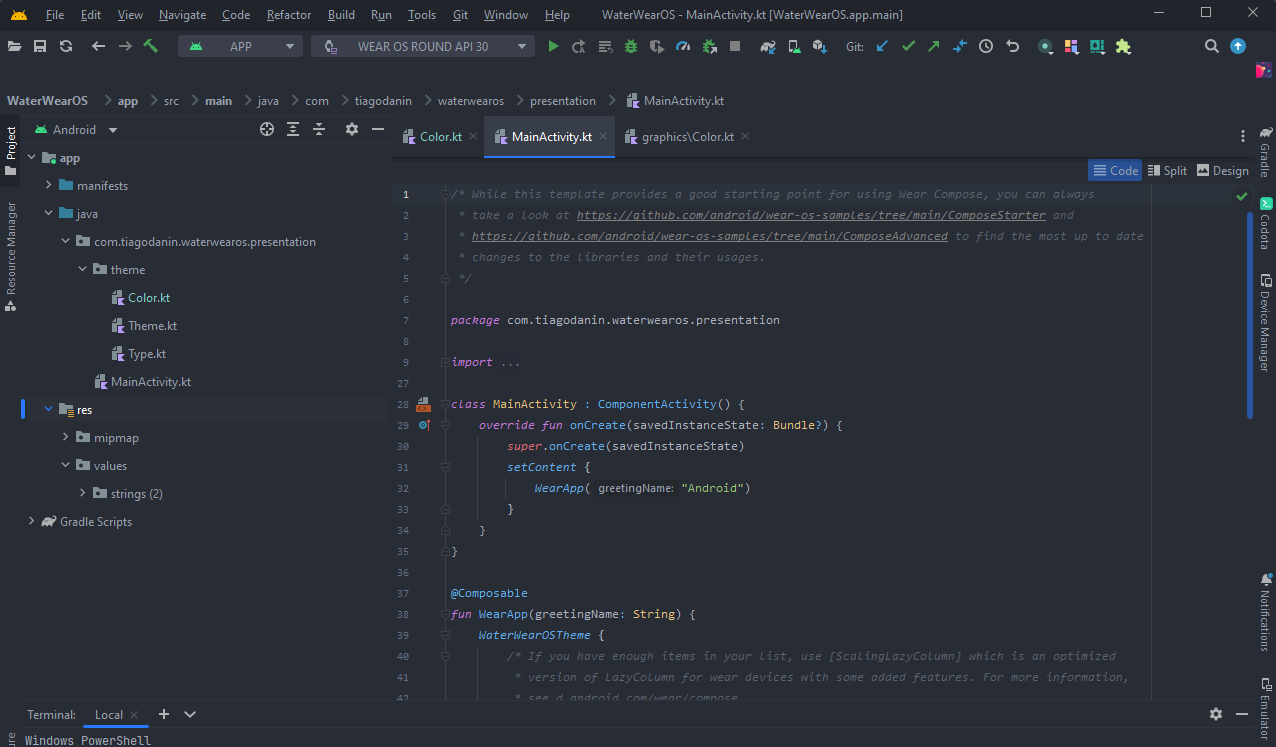Build the project with the hammer icon
The image size is (1276, 747).
(x=151, y=46)
